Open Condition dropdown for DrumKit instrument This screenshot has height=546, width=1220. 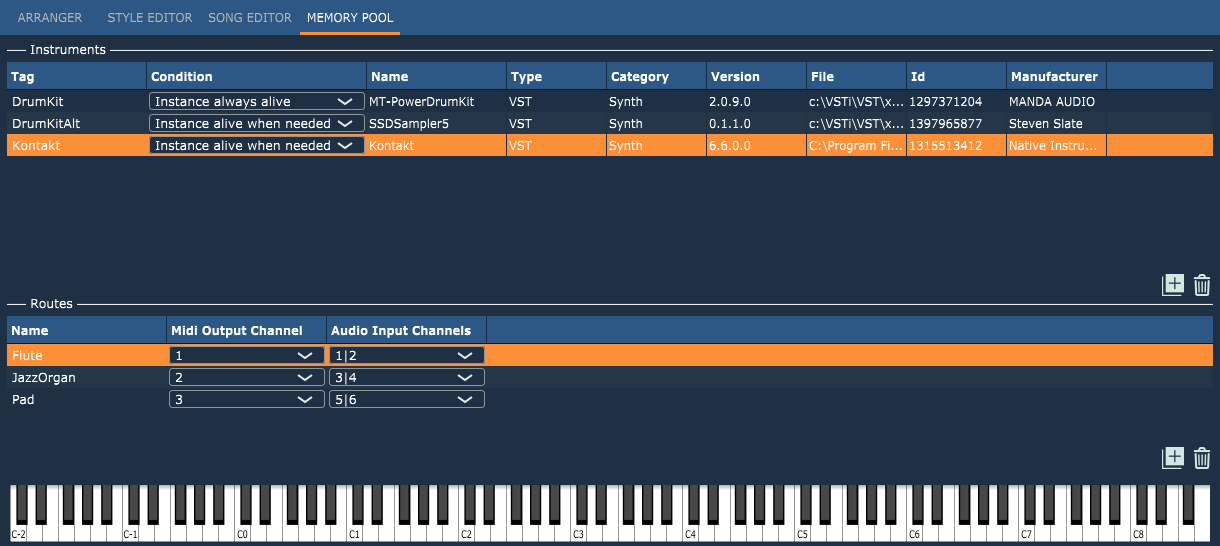click(257, 101)
